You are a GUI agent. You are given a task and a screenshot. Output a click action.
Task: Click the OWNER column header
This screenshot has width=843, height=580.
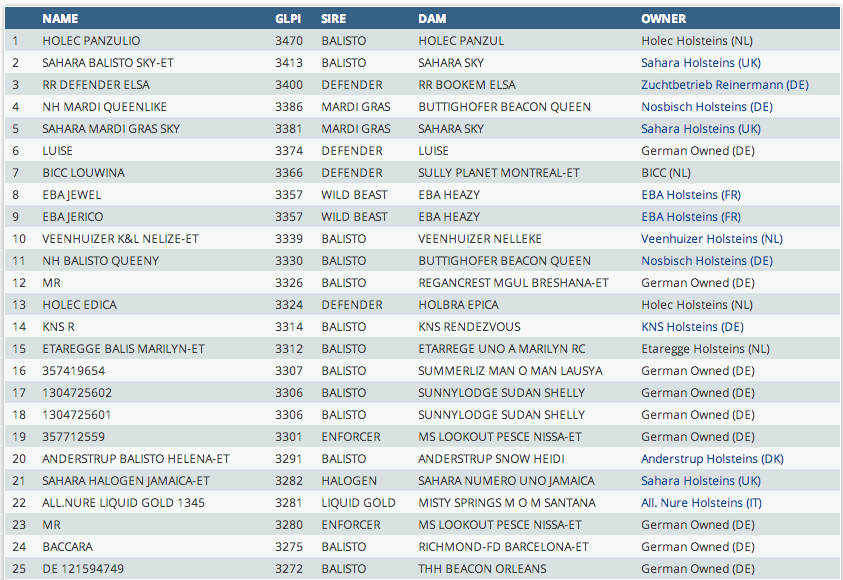(x=664, y=19)
